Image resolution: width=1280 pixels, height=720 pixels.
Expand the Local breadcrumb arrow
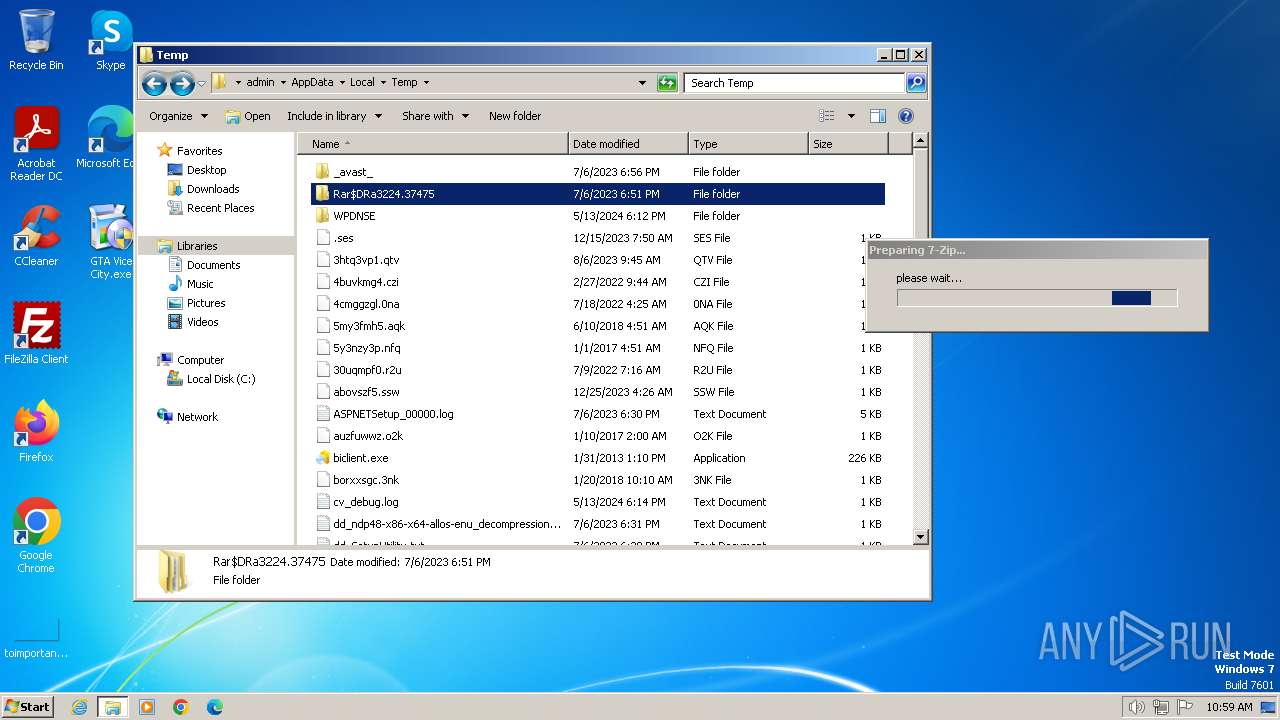383,83
